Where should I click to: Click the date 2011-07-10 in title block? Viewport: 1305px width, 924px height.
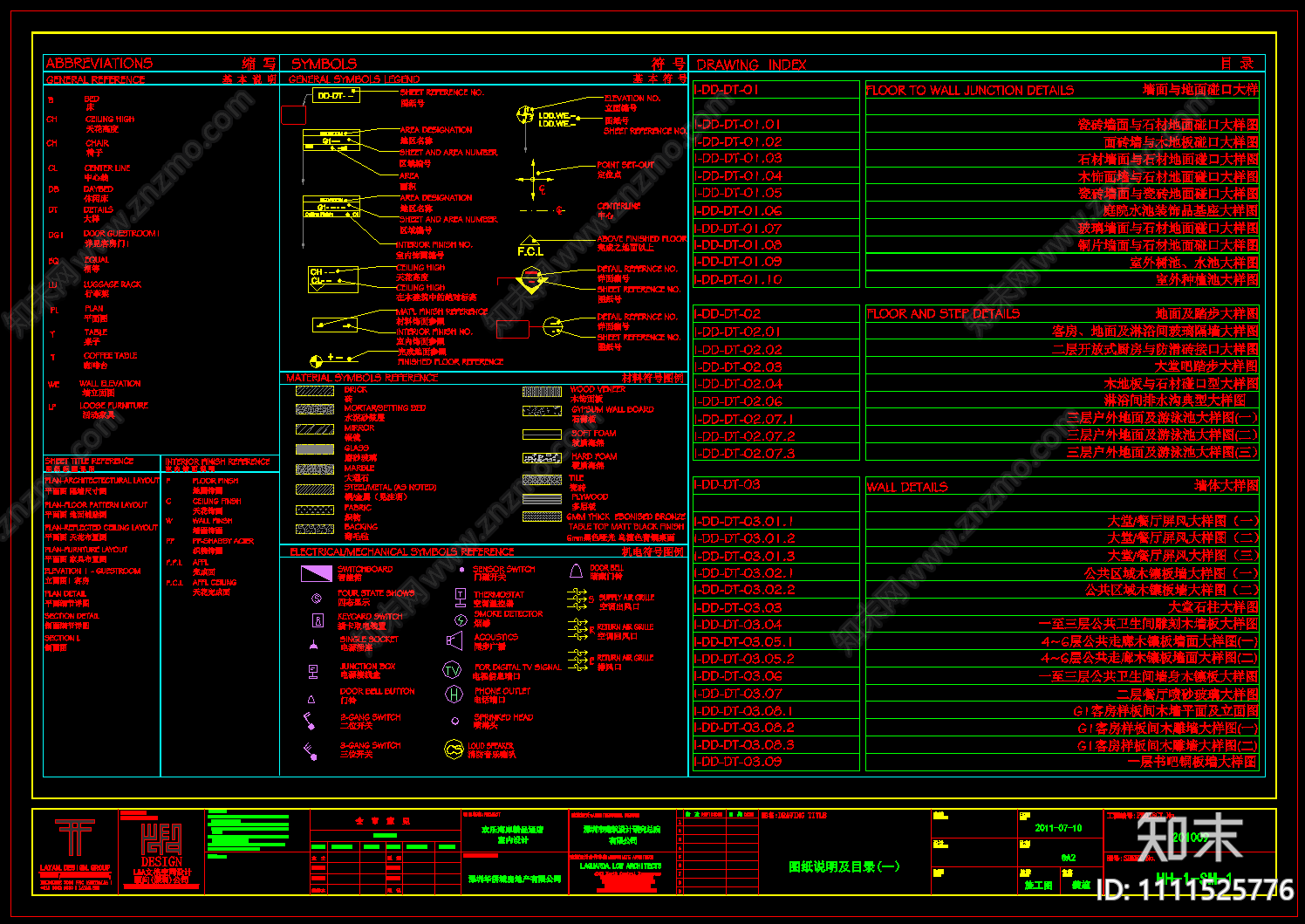(1058, 828)
